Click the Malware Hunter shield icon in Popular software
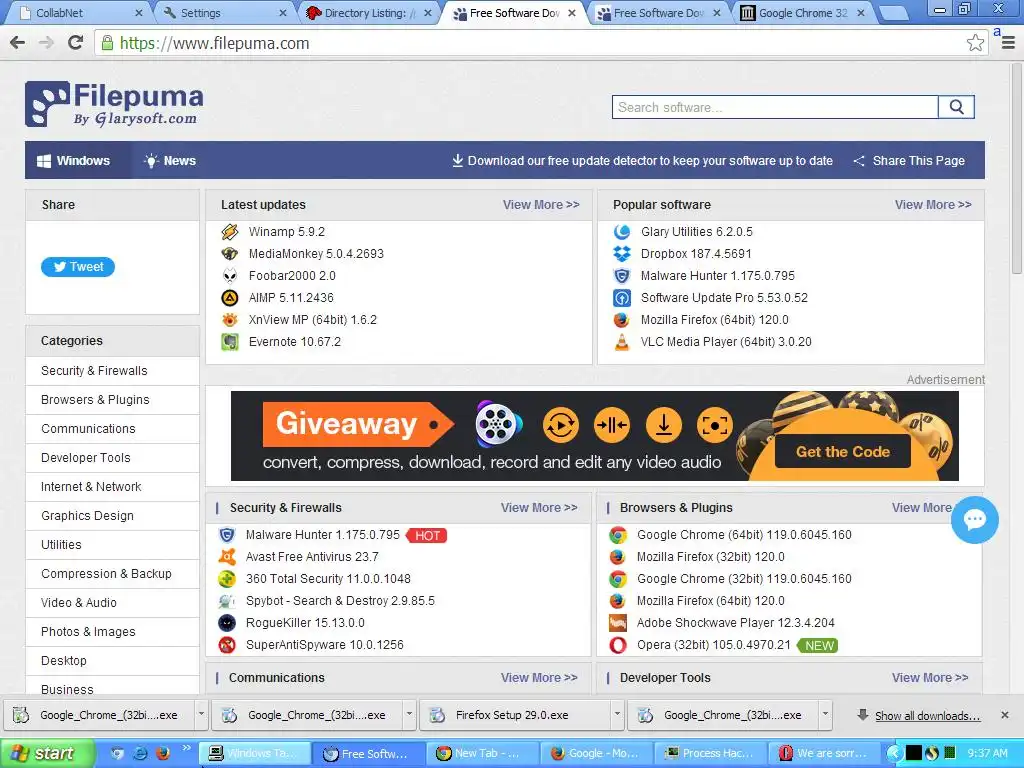 (x=622, y=276)
